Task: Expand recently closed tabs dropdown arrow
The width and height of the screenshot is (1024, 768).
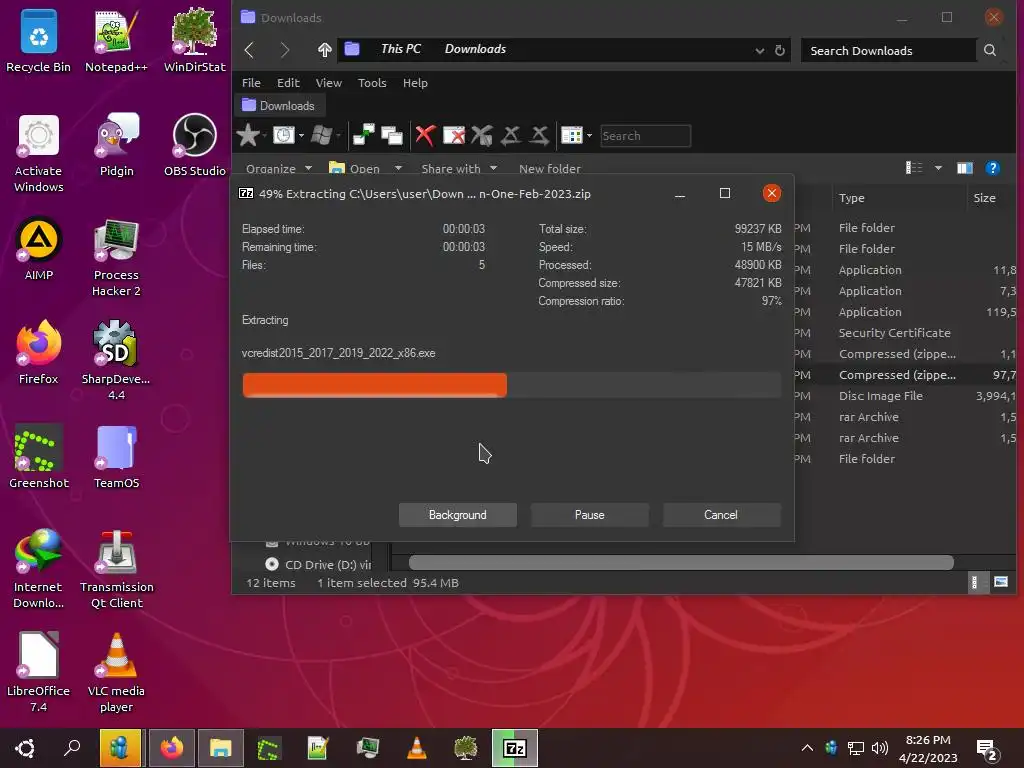Action: point(301,136)
